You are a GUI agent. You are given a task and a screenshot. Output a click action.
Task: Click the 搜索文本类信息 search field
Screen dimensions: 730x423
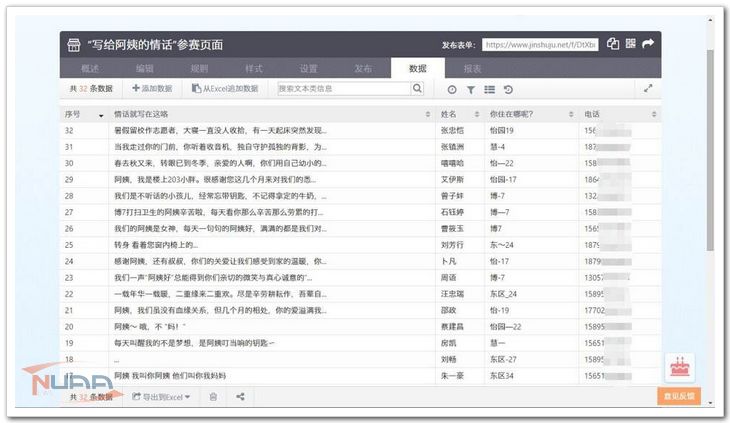tap(343, 89)
